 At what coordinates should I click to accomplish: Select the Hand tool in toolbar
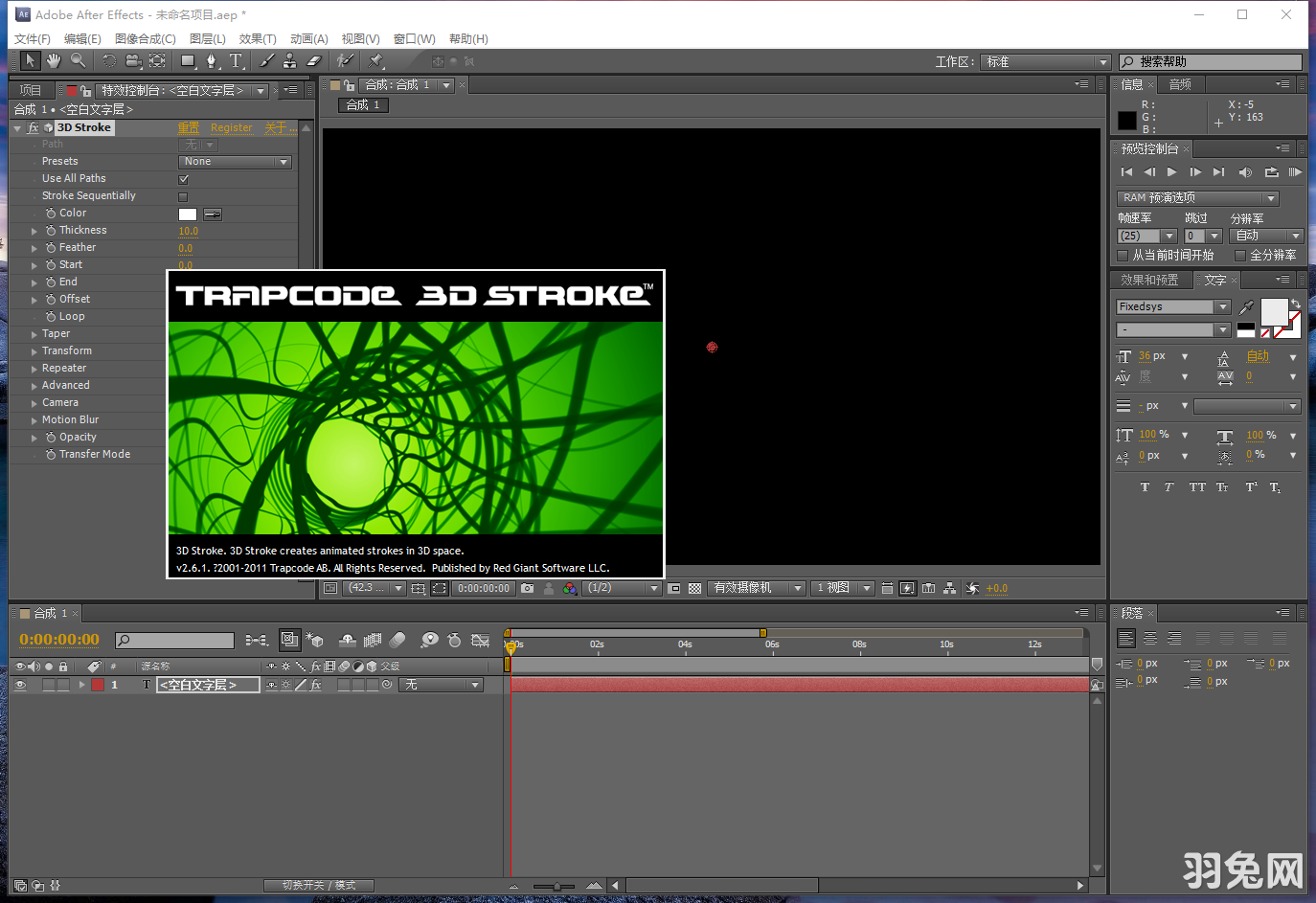[x=54, y=61]
